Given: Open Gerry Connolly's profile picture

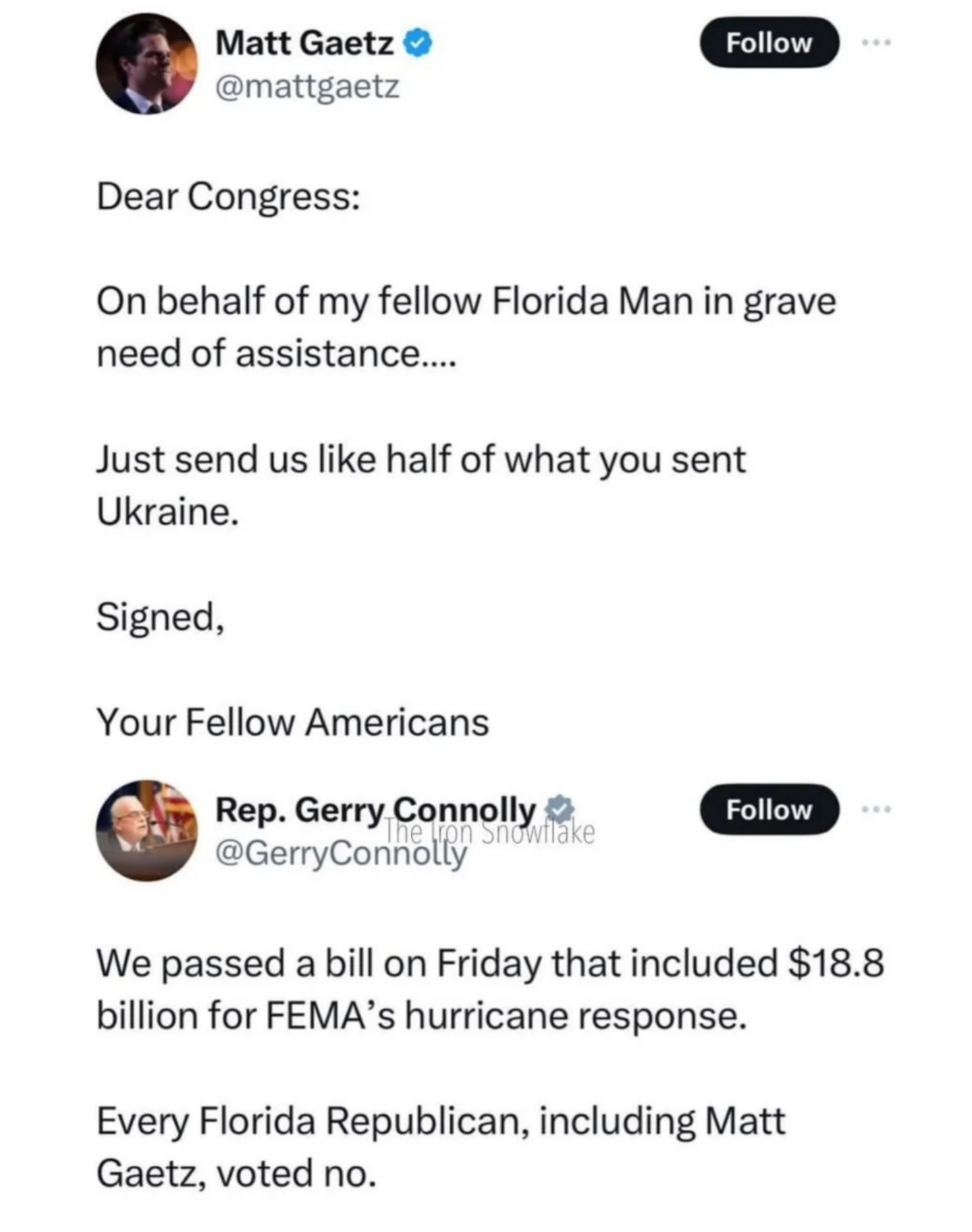Looking at the screenshot, I should click(x=146, y=830).
